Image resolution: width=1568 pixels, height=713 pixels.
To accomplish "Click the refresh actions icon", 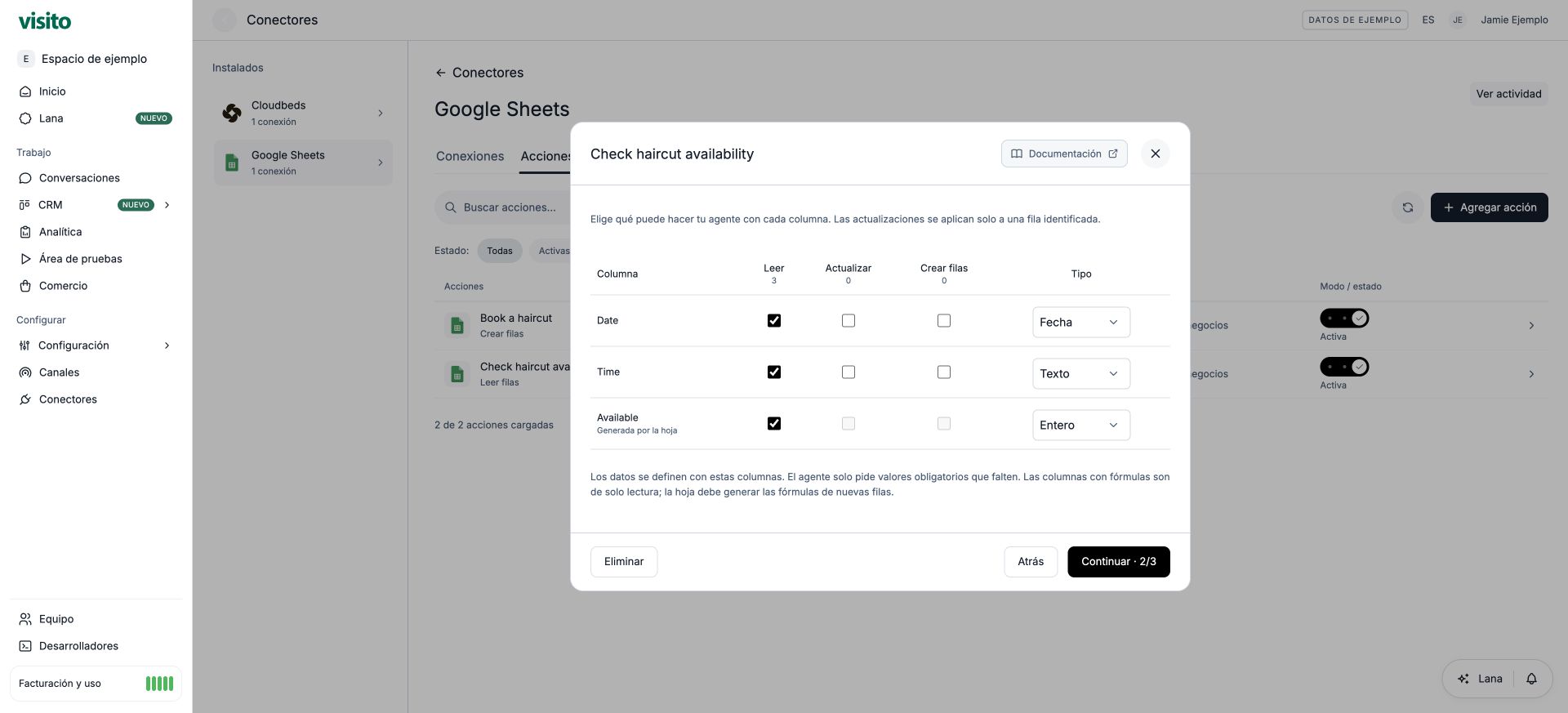I will [1407, 207].
